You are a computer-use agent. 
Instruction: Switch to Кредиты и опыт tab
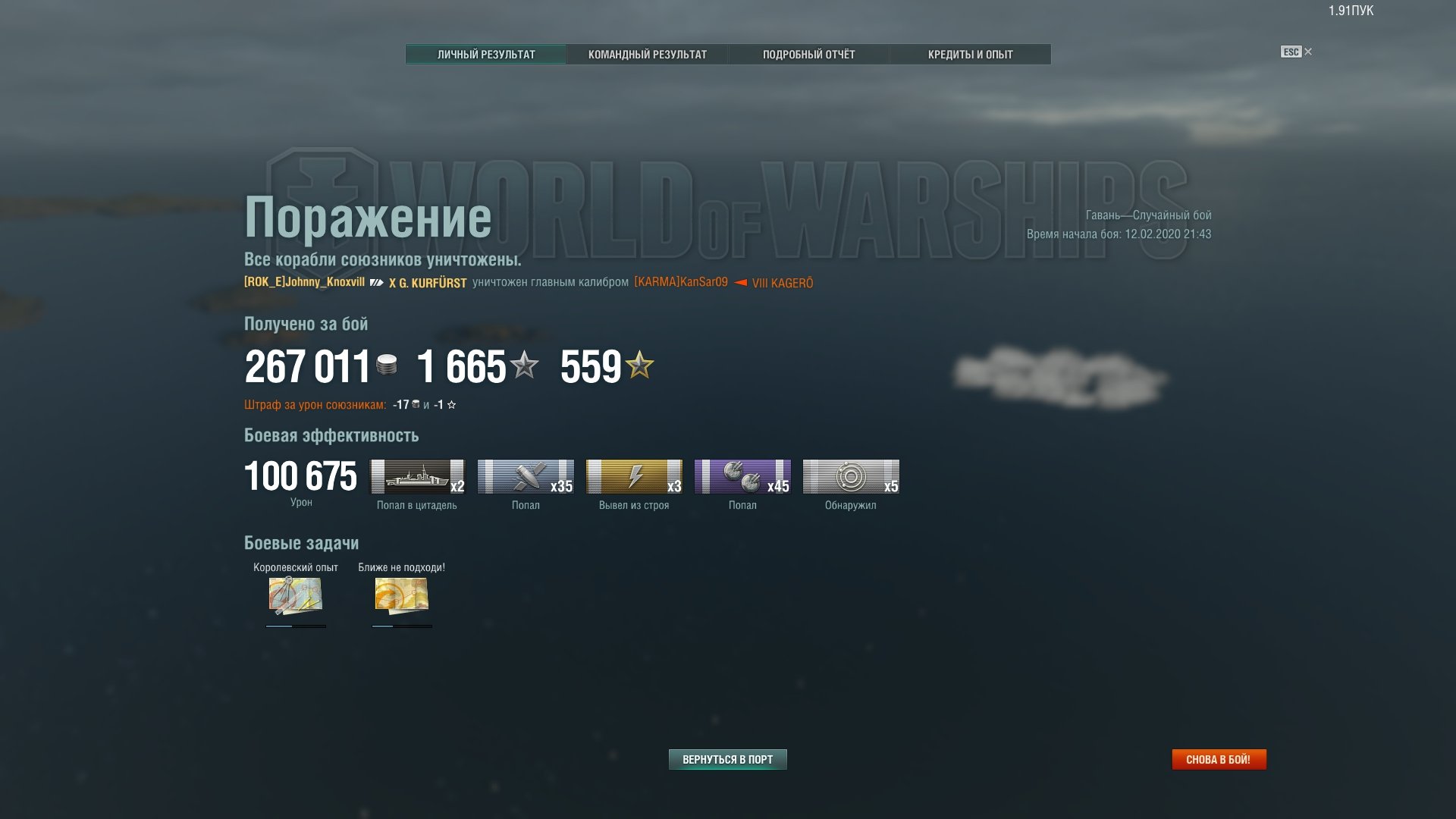[970, 55]
